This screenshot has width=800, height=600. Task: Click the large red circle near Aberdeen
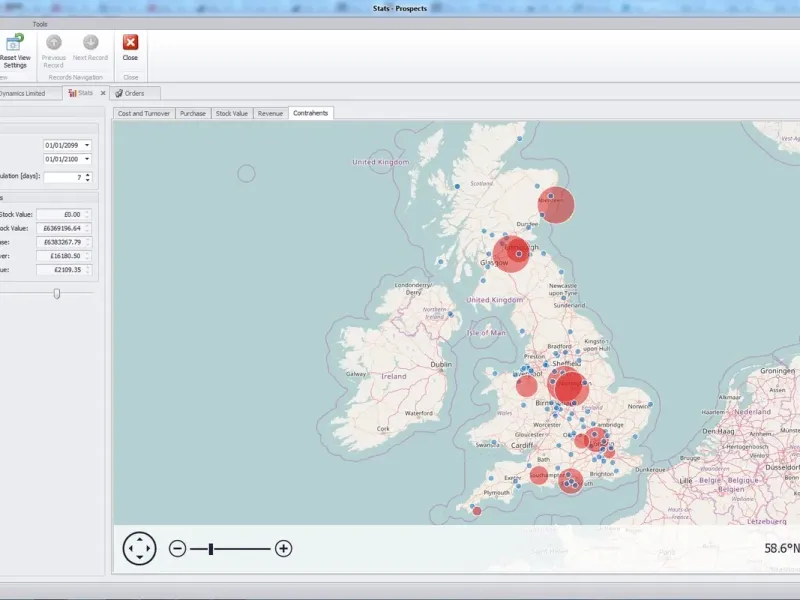point(556,204)
